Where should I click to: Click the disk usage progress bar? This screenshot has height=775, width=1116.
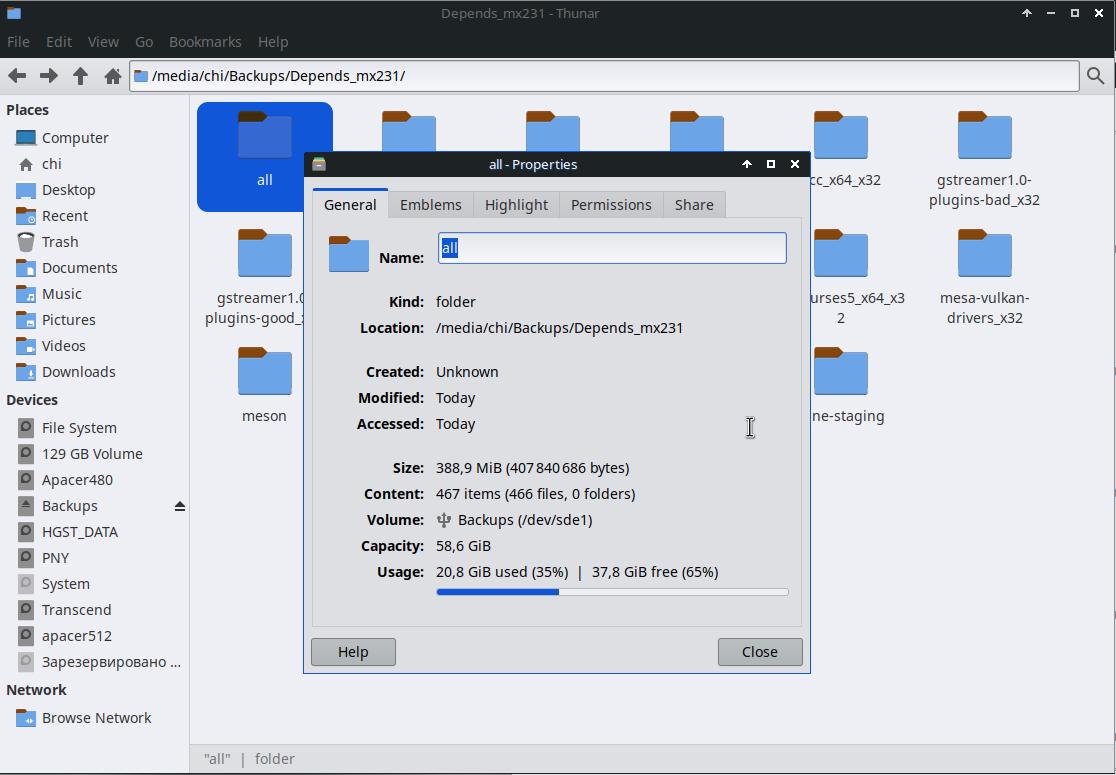(612, 592)
